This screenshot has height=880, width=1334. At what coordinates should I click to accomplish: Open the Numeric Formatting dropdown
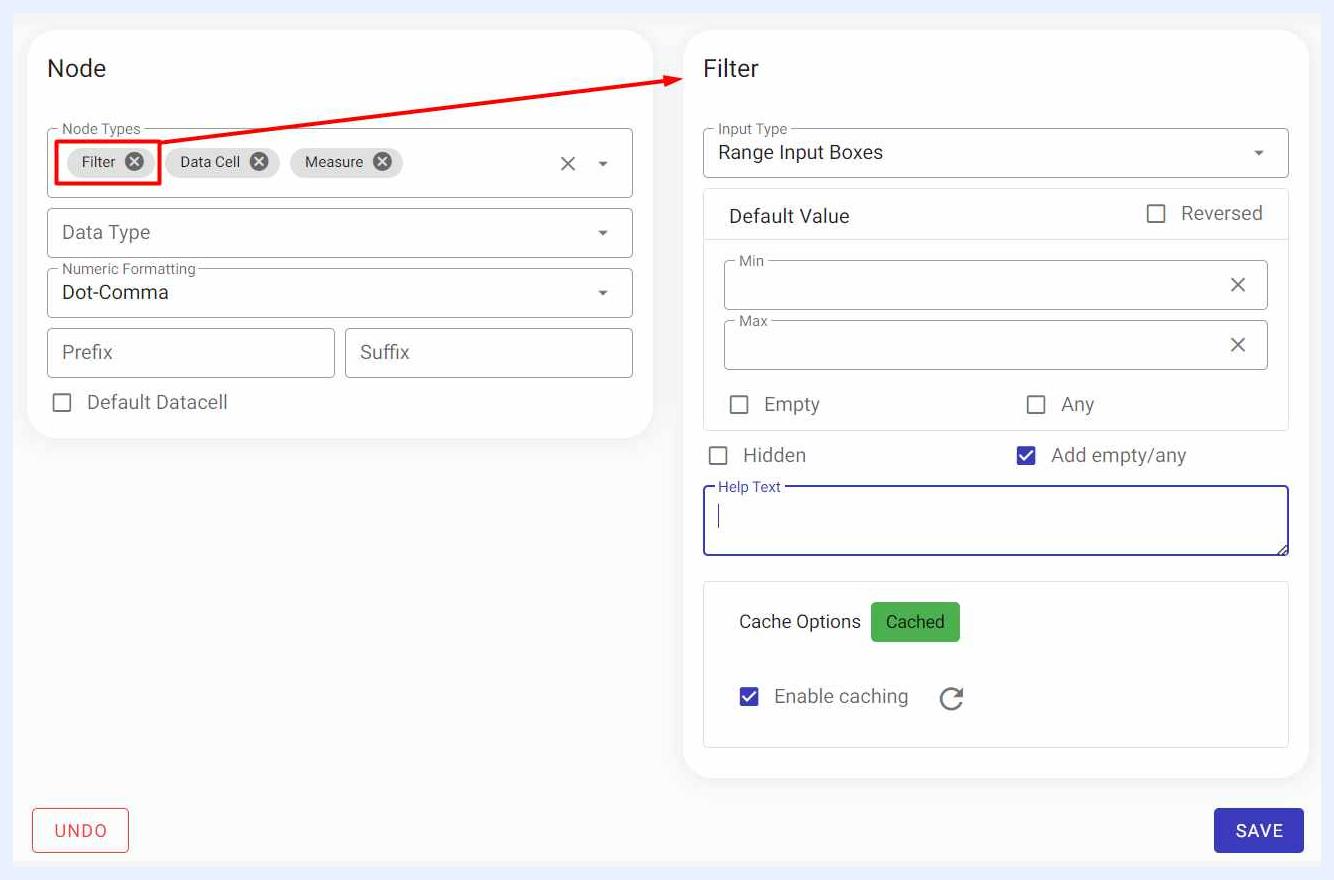click(x=340, y=293)
